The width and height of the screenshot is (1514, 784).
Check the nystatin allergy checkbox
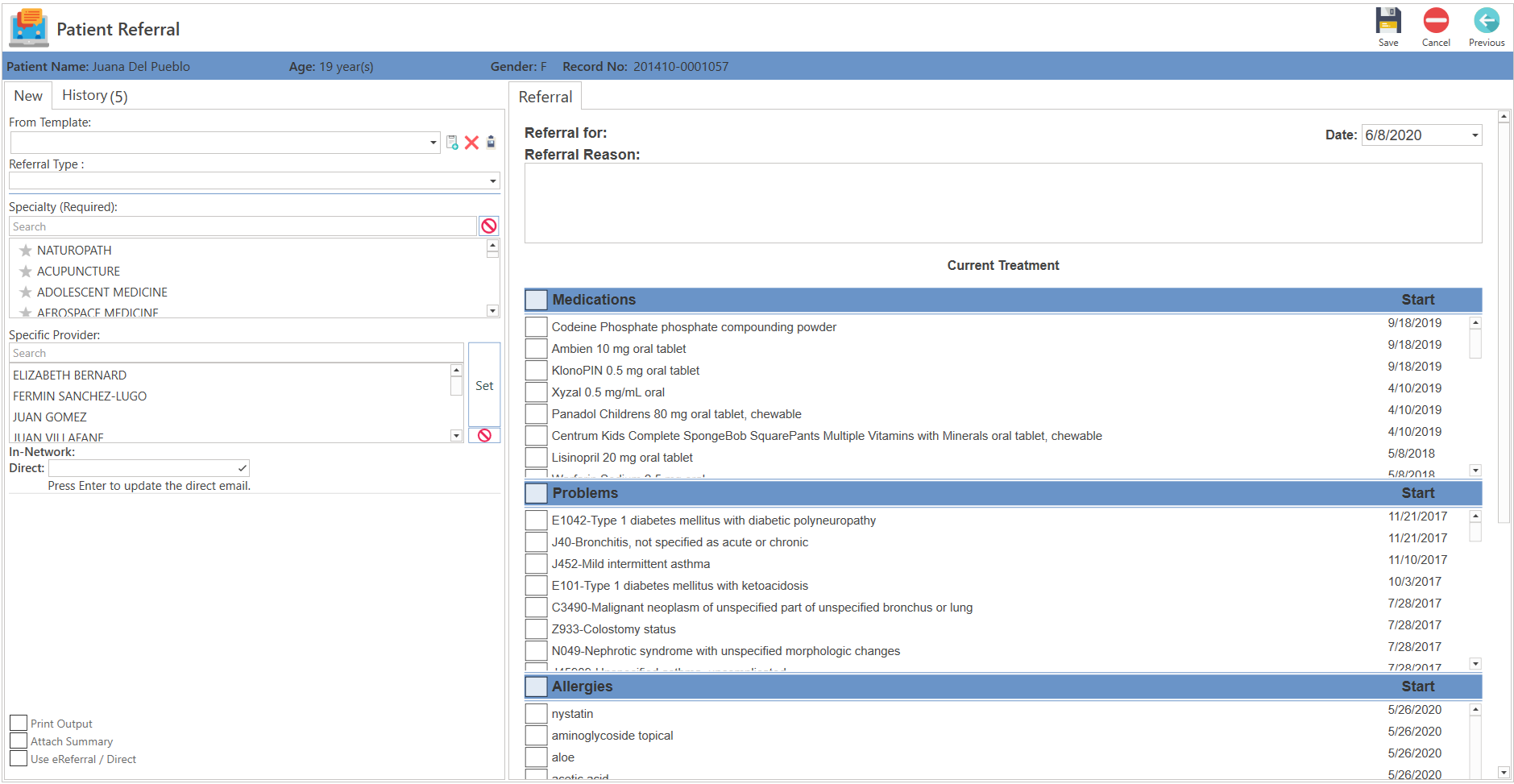click(536, 714)
